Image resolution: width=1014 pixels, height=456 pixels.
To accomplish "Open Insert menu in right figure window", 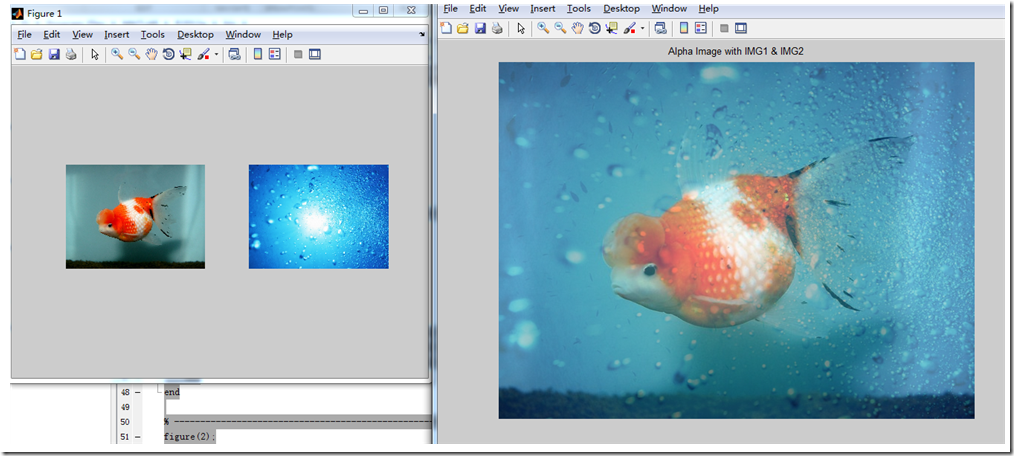I will [543, 8].
